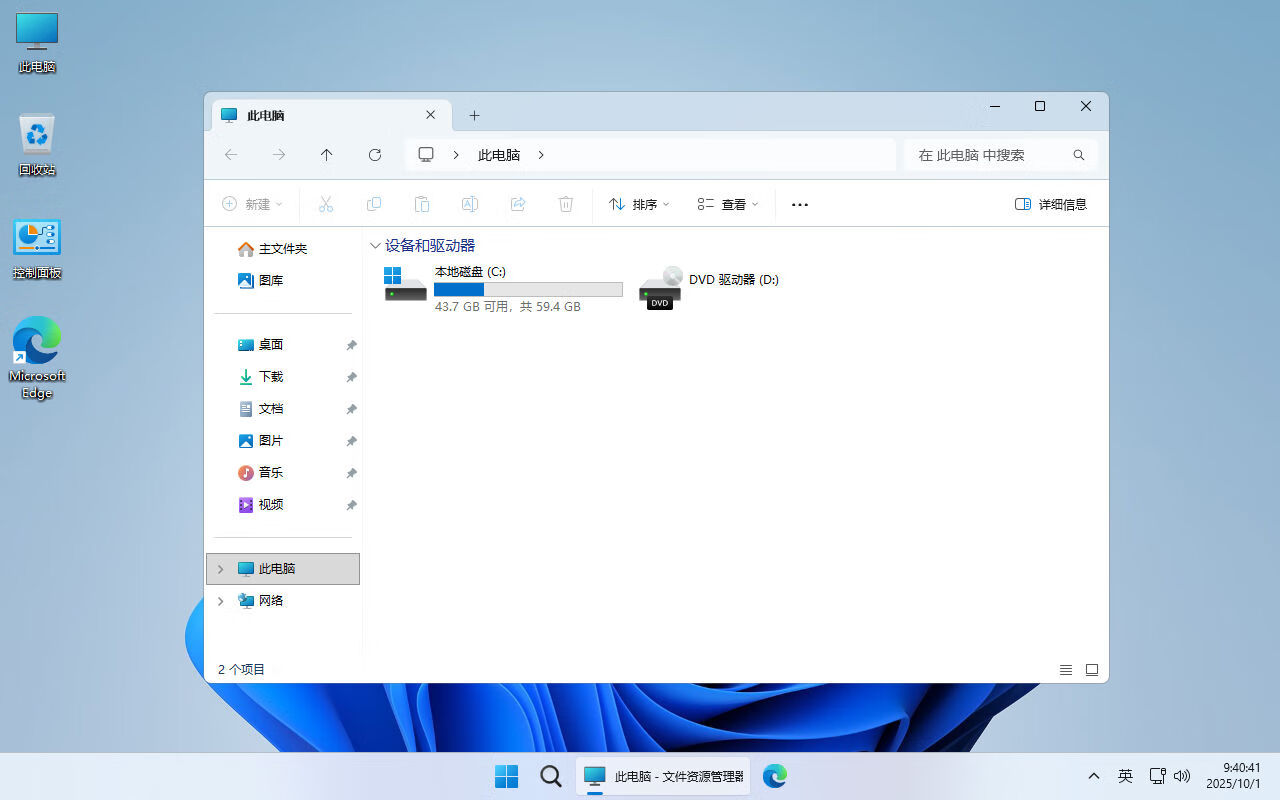
Task: Click the Paste icon in the toolbar
Action: [x=422, y=204]
